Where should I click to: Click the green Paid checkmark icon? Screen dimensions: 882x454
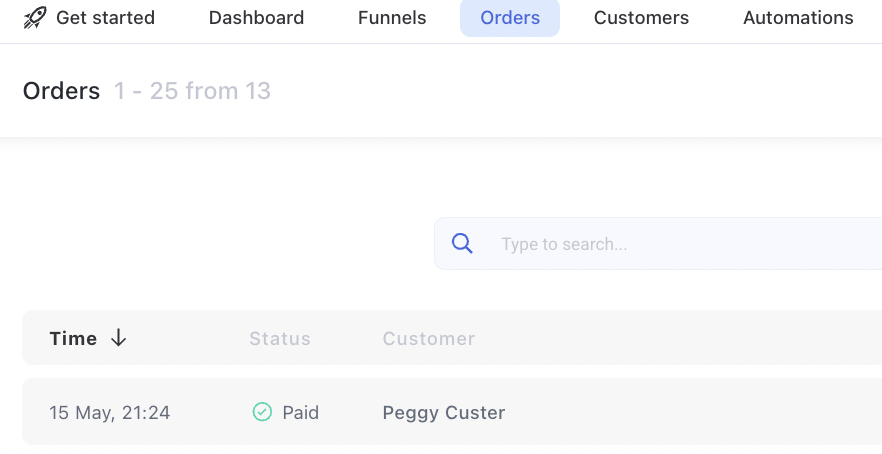(262, 412)
